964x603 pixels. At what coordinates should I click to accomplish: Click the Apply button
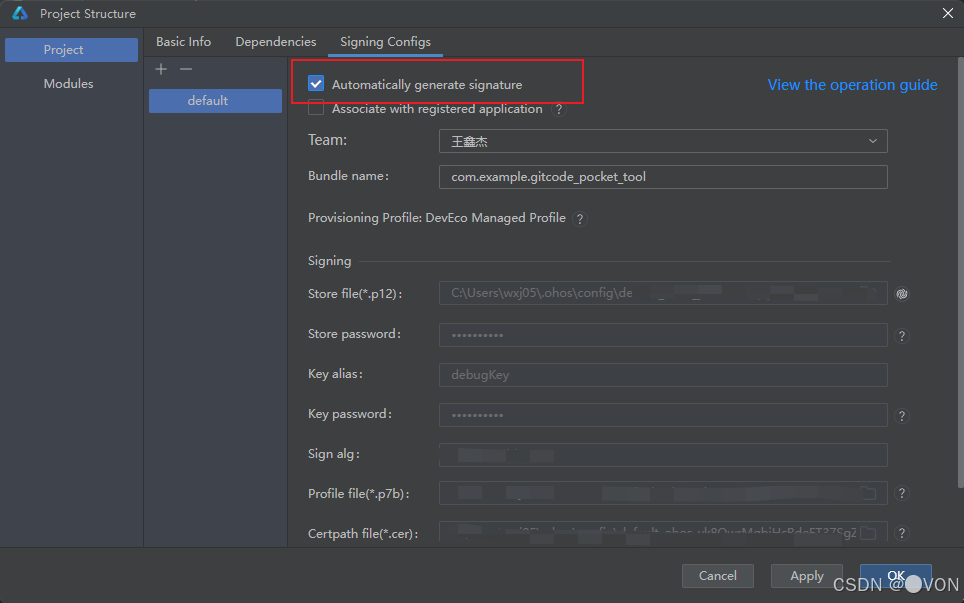pyautogui.click(x=807, y=576)
